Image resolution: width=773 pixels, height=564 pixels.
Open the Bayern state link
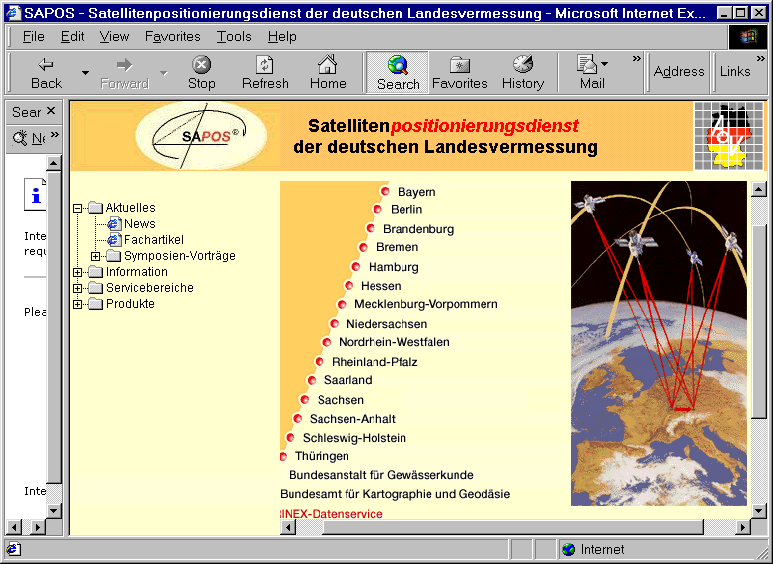click(x=416, y=192)
